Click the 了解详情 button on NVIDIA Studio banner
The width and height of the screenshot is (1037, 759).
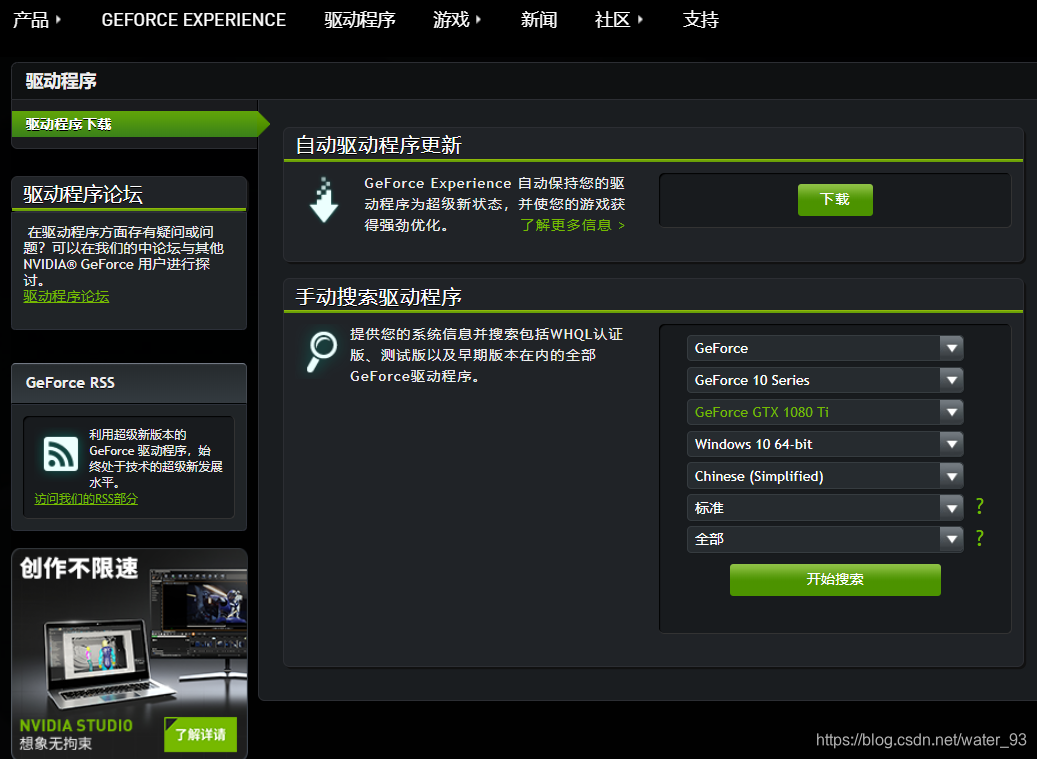[x=200, y=734]
